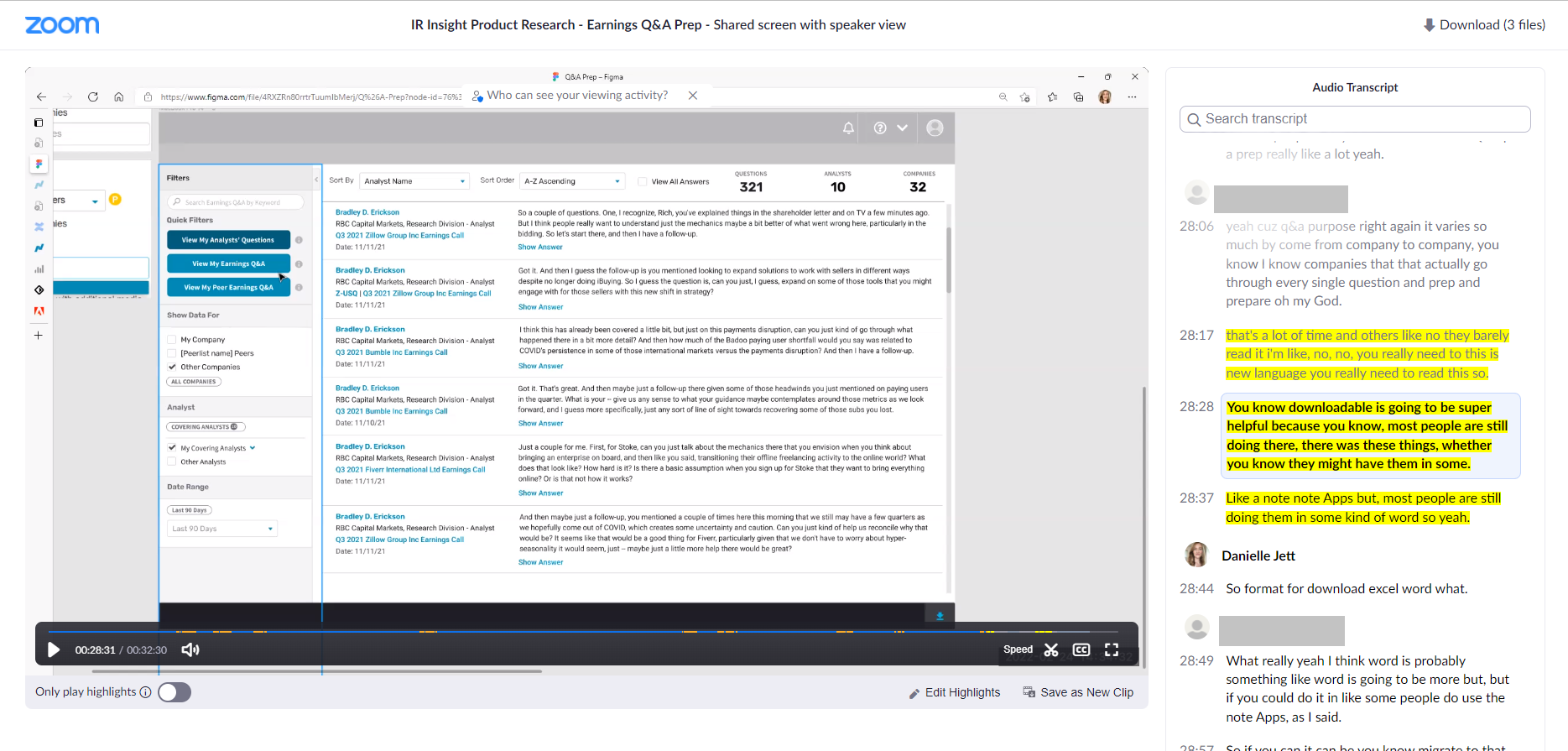This screenshot has width=1568, height=751.
Task: Expand the help menu chevron
Action: click(x=902, y=128)
